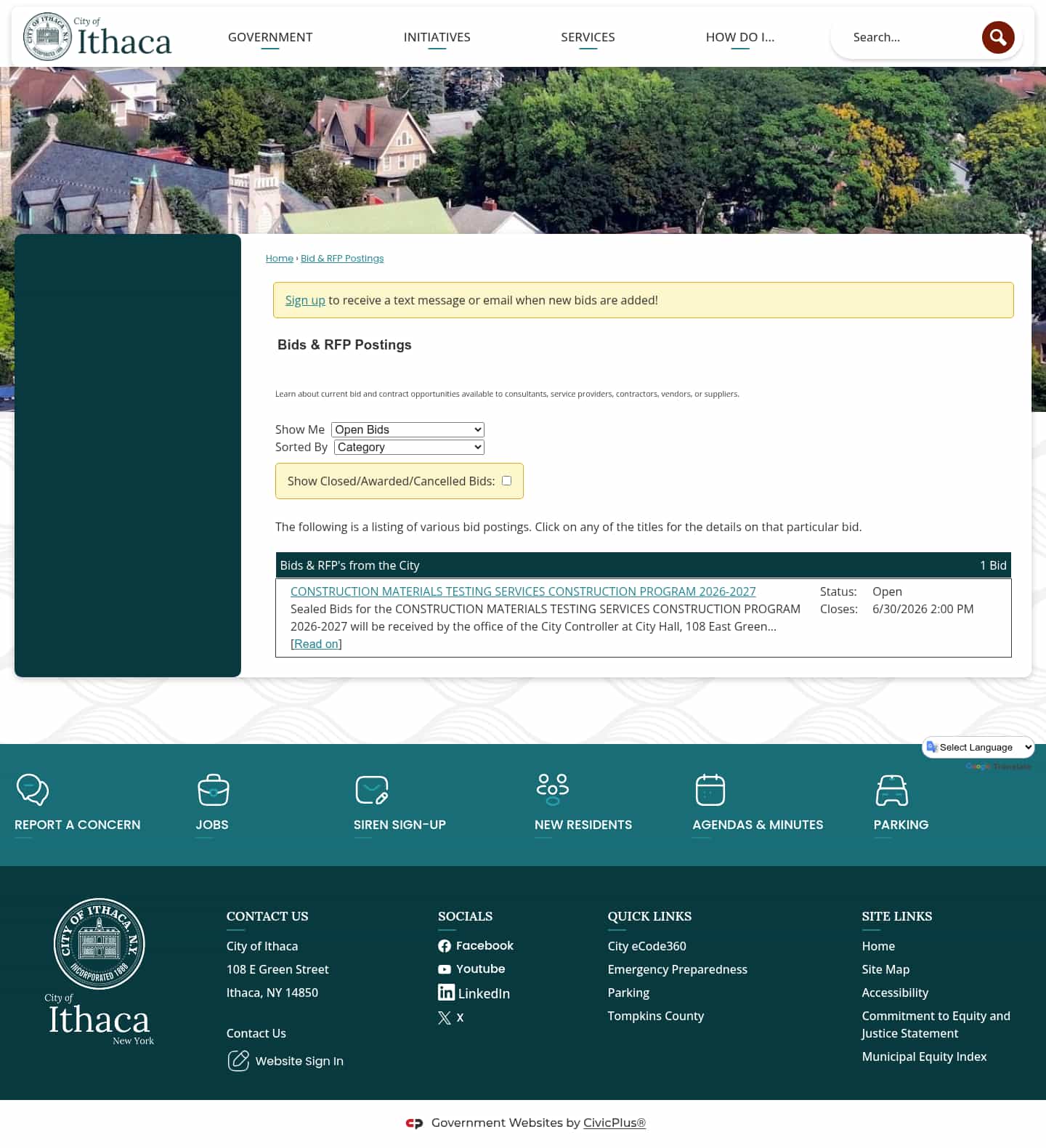This screenshot has height=1148, width=1046.
Task: Open the Show Me dropdown
Action: [x=408, y=429]
